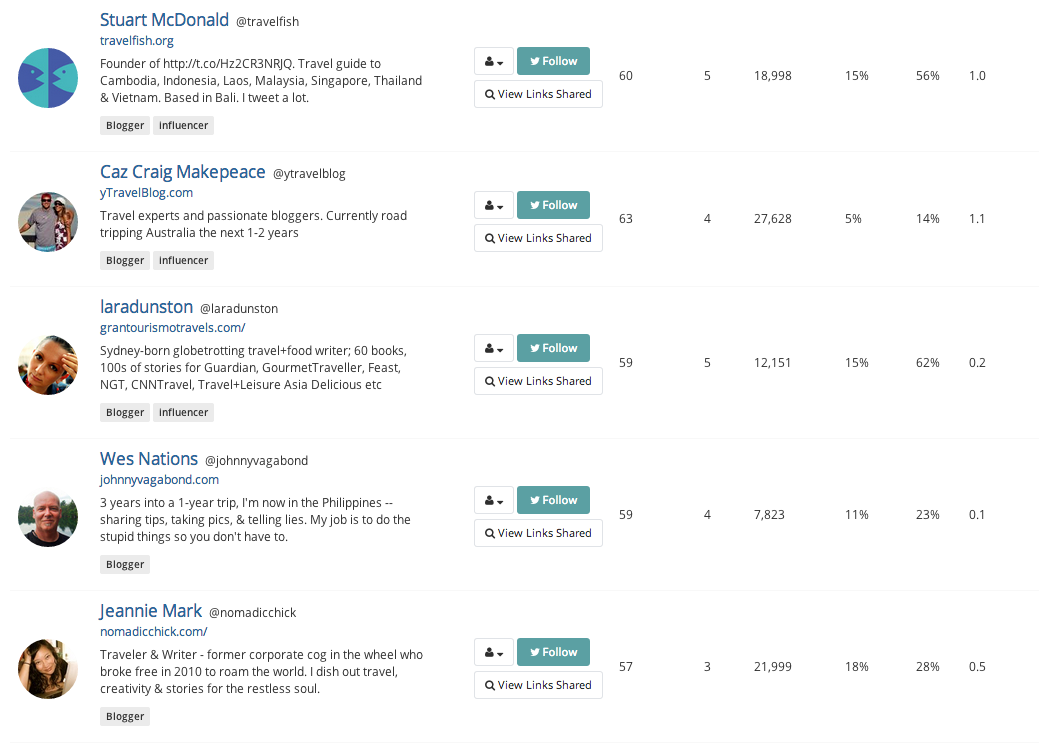Visit the grantourismotravels.com link
The height and width of the screenshot is (751, 1056).
click(172, 328)
